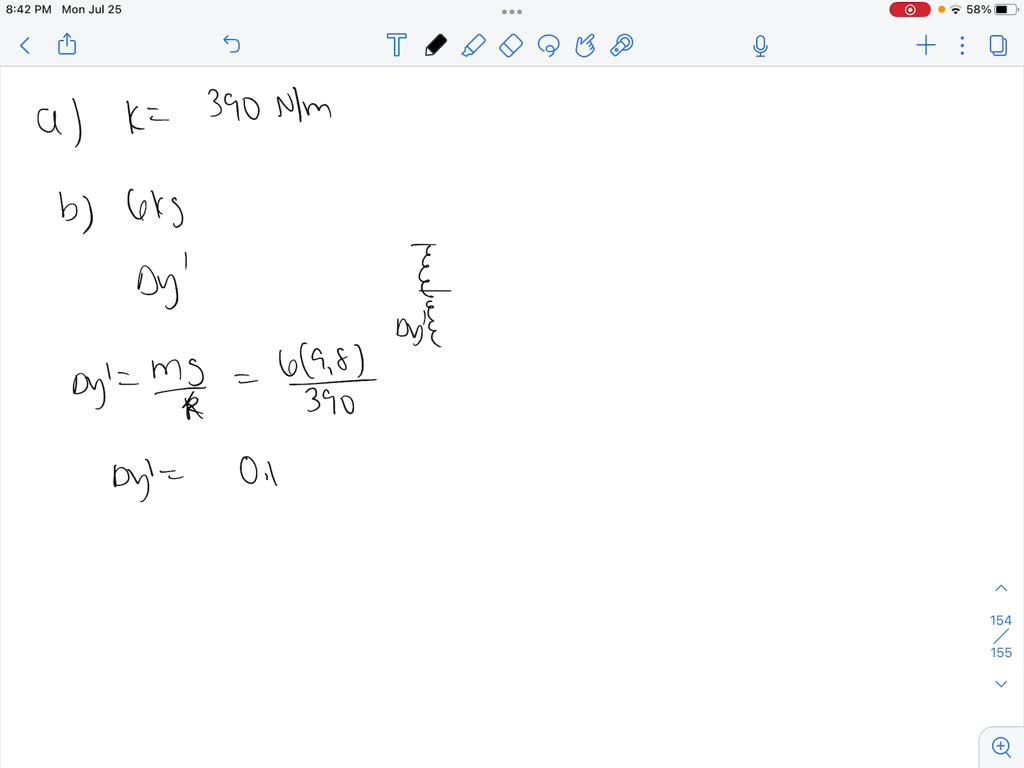Select the tape/link tool

tap(622, 45)
